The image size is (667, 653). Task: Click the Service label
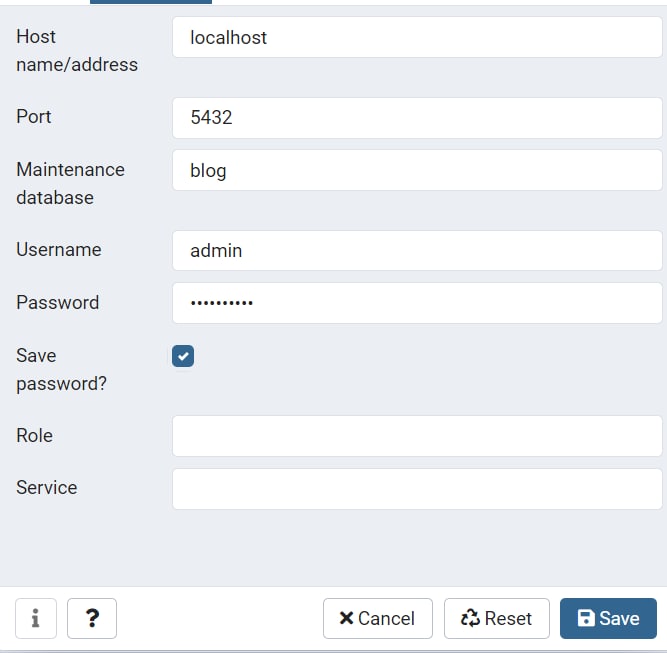[47, 488]
